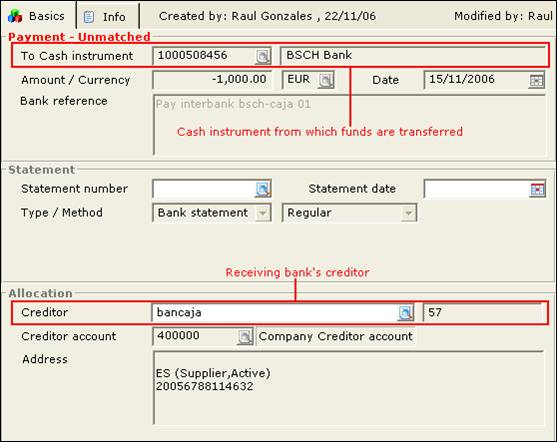Viewport: 557px width, 442px height.
Task: Open lookup icon for Creditor bancaja
Action: tap(405, 313)
